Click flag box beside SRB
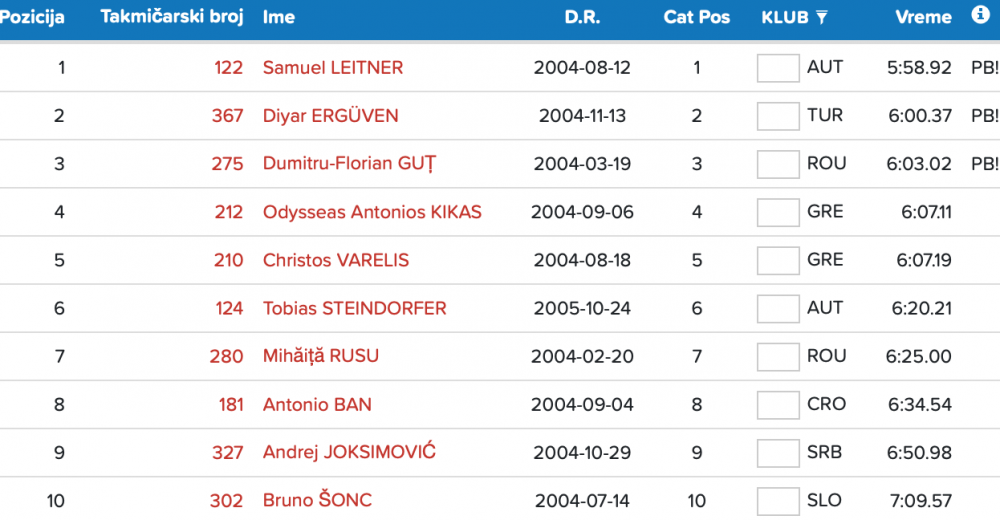Viewport: 1000px width, 520px height. pos(777,453)
